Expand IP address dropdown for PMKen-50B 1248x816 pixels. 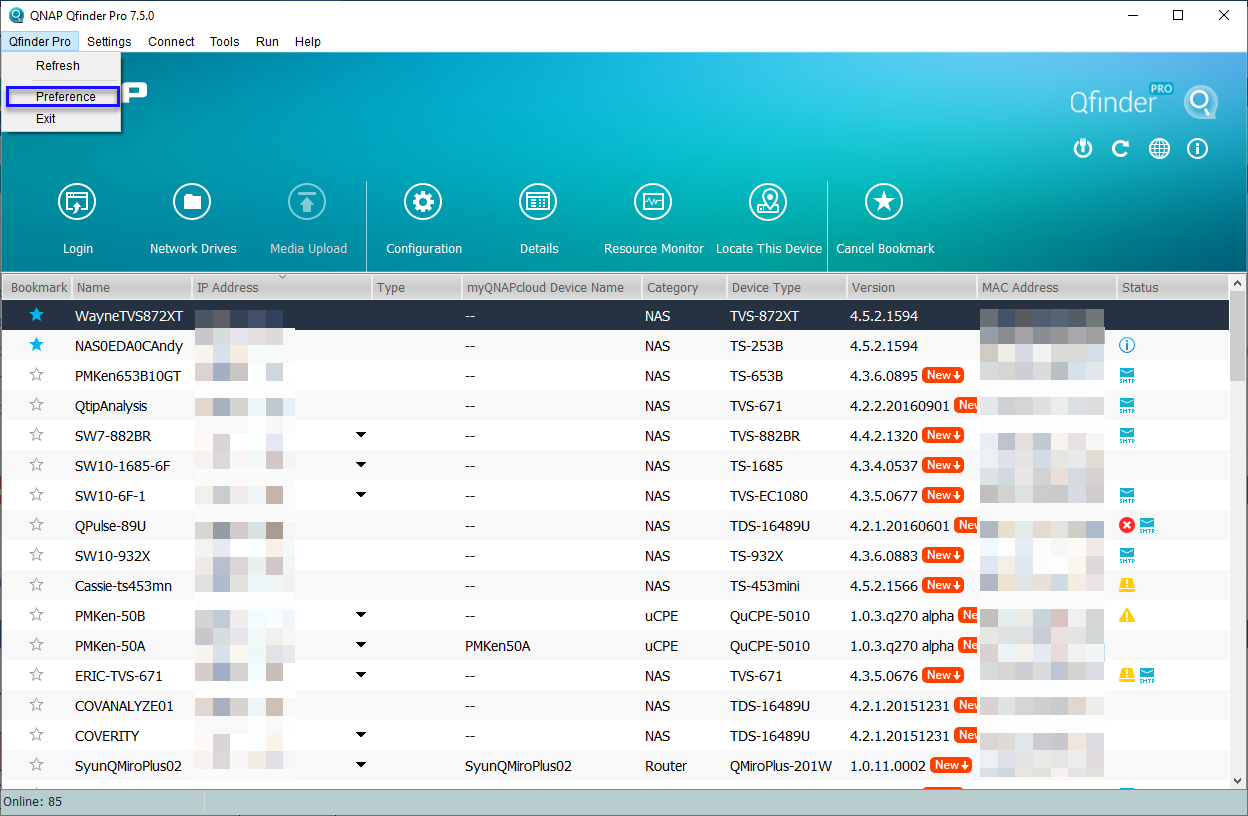361,615
